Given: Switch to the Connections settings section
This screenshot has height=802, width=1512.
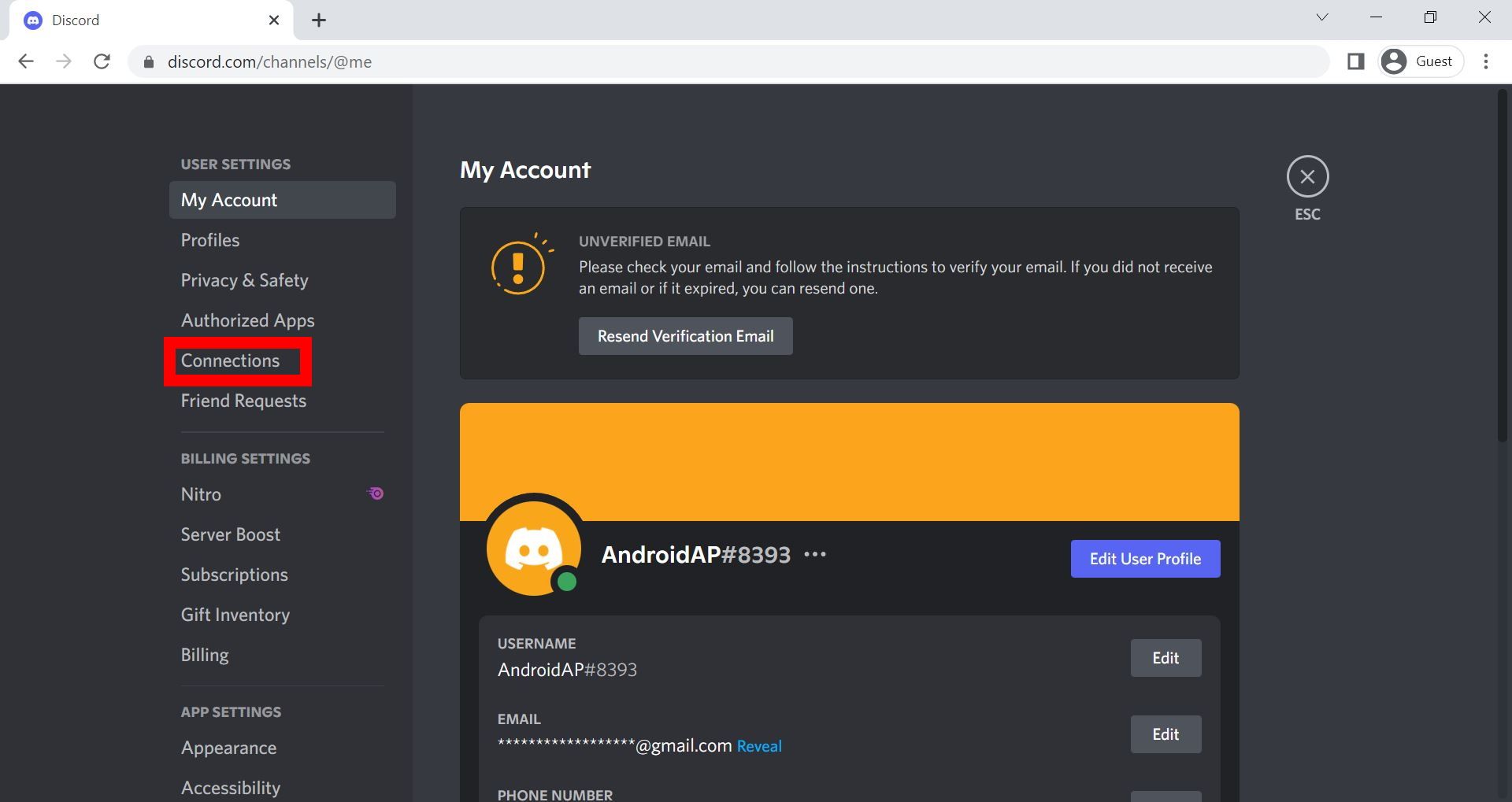Looking at the screenshot, I should point(231,360).
